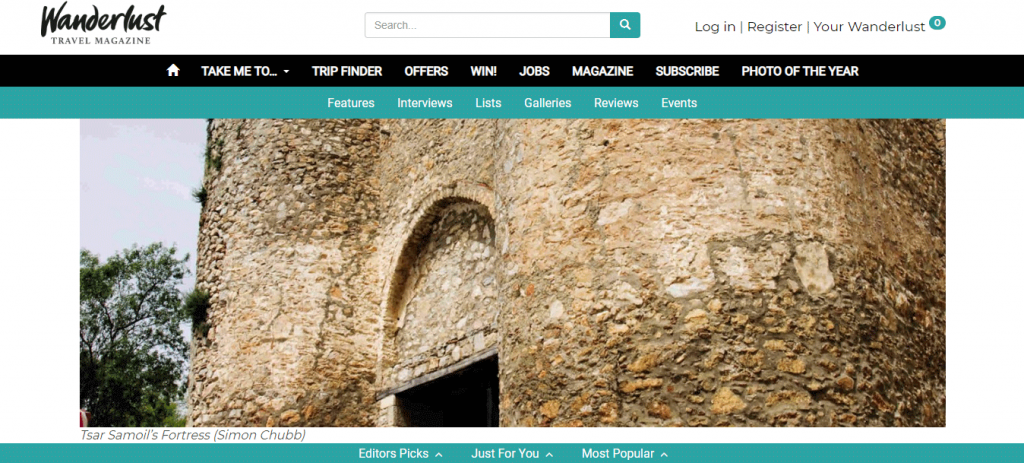
Task: Open the Magazine menu item
Action: click(x=602, y=71)
